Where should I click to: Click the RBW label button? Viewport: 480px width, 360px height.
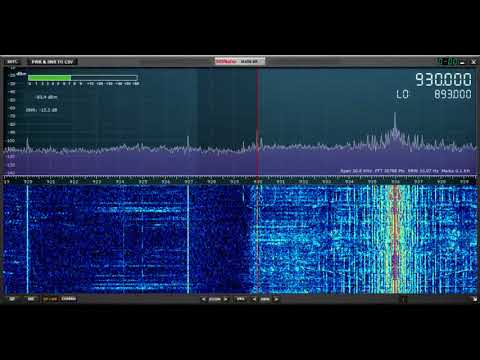coord(265,299)
